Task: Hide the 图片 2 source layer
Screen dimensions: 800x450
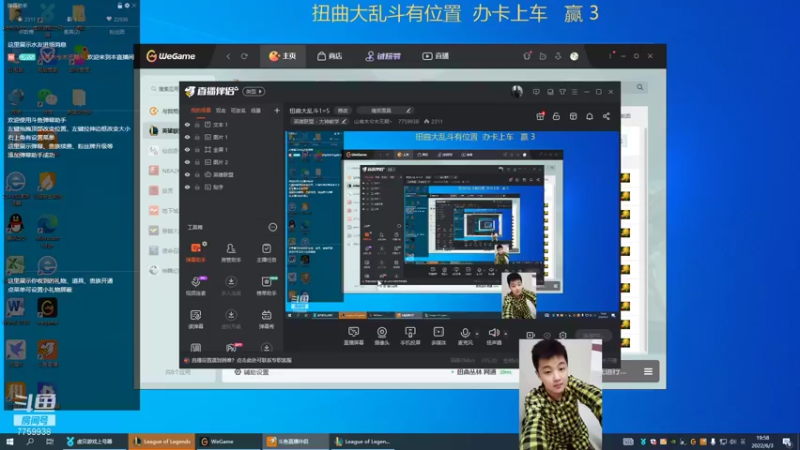Action: 187,162
